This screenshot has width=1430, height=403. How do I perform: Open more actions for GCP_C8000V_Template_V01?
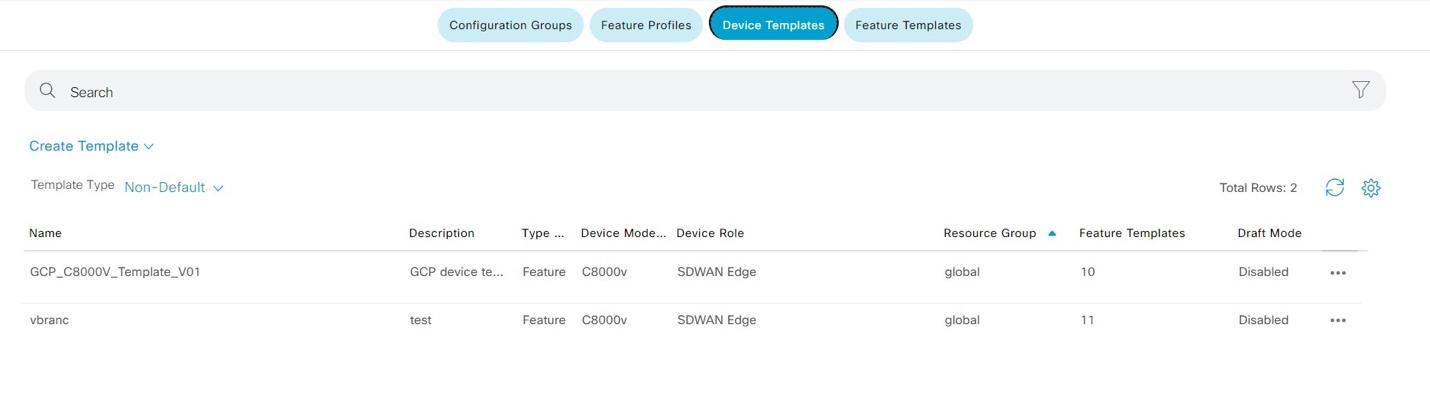point(1338,273)
